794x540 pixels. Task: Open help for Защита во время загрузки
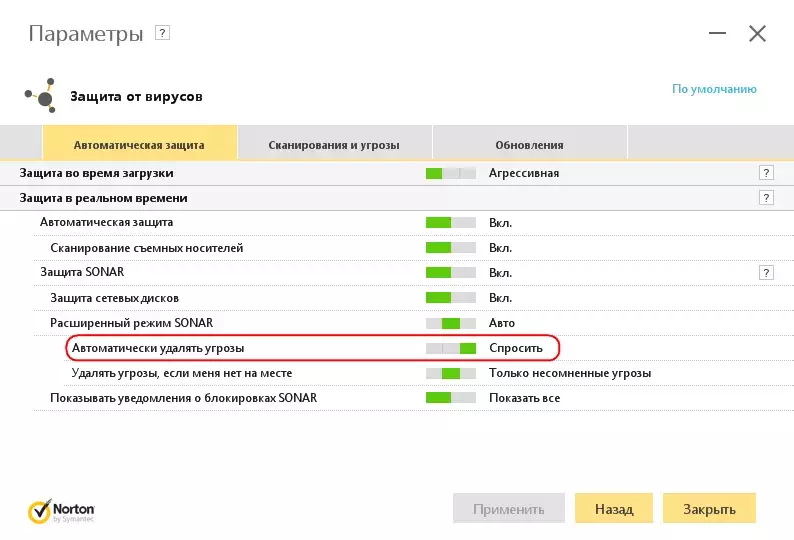click(766, 173)
